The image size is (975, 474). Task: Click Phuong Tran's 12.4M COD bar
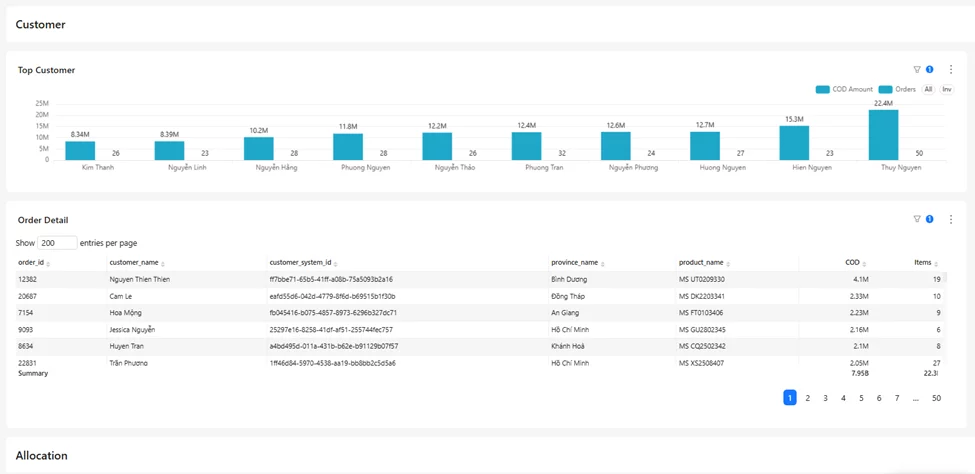pyautogui.click(x=526, y=146)
